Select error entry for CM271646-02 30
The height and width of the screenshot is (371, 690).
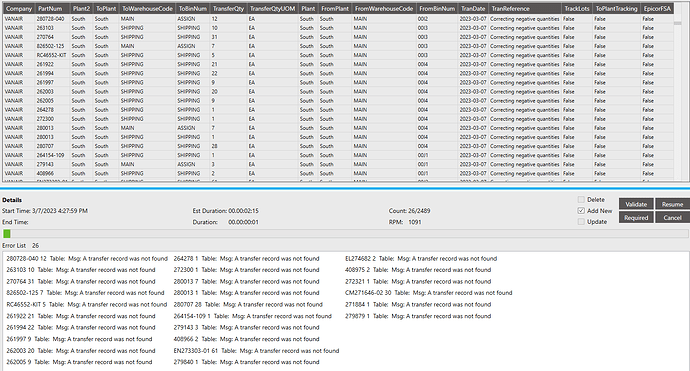coord(429,293)
